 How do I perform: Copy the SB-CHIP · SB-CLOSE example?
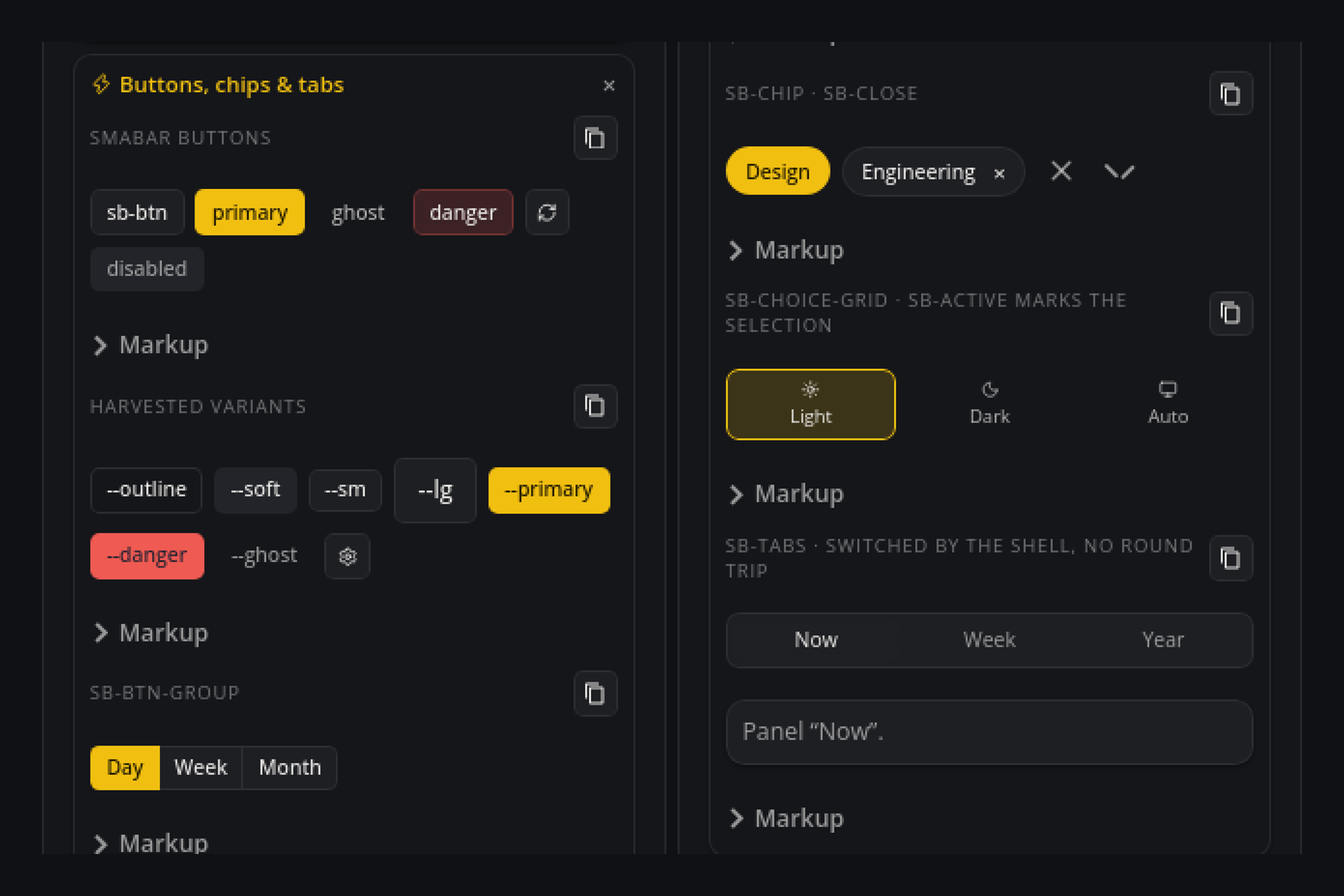(x=1231, y=94)
